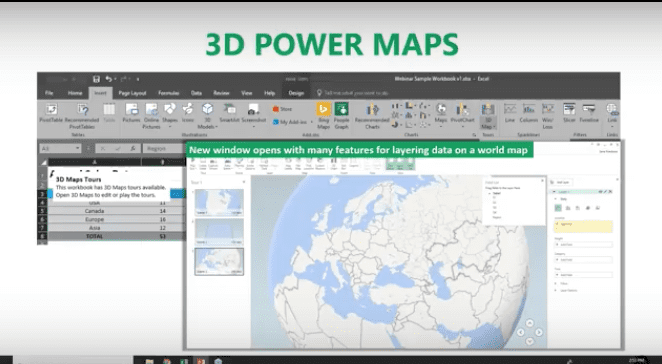Open the 3D Models dropdown

(207, 116)
